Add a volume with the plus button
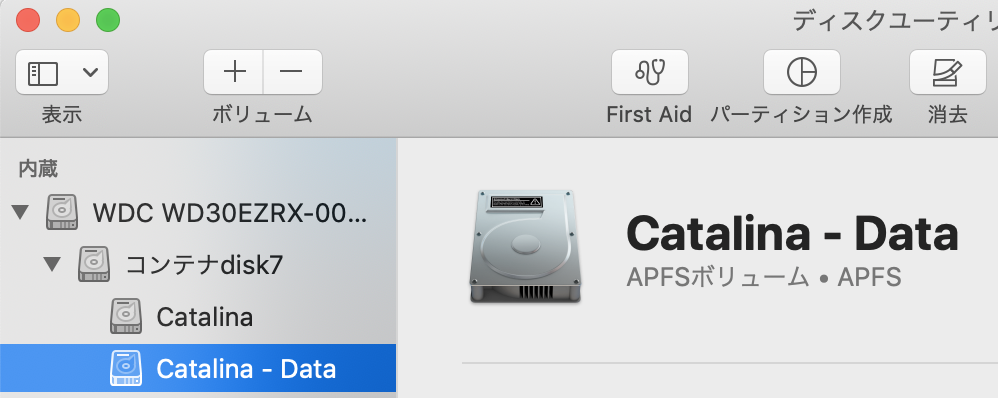Image resolution: width=998 pixels, height=398 pixels. (x=234, y=72)
